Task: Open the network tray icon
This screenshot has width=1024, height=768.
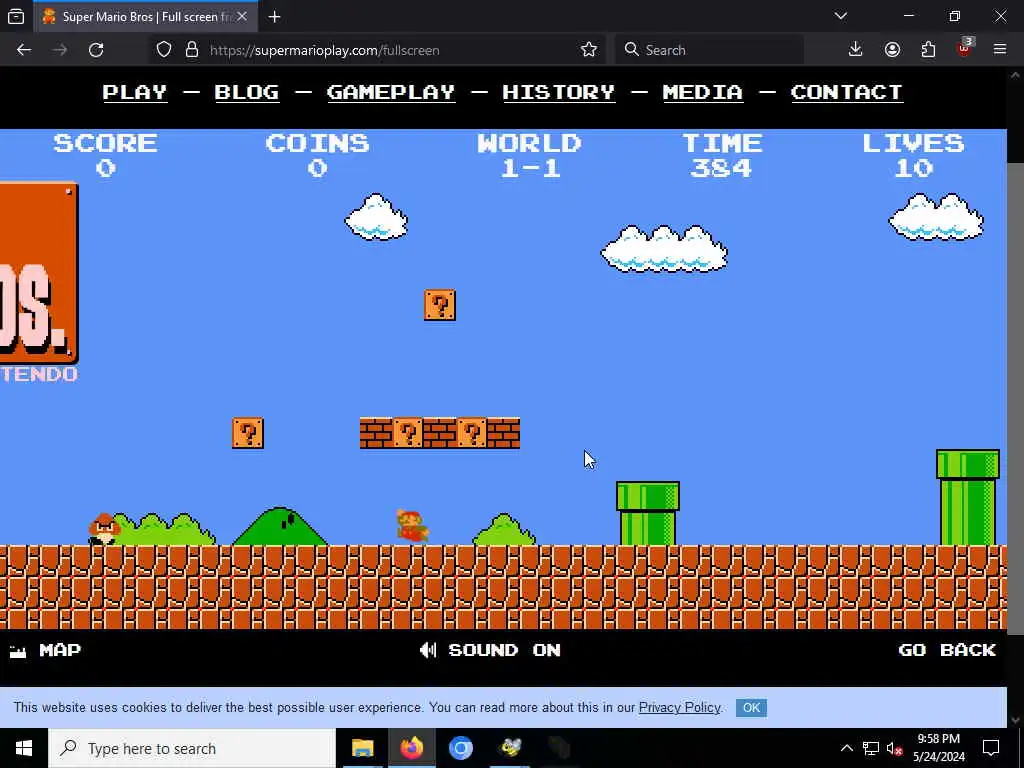Action: point(871,748)
